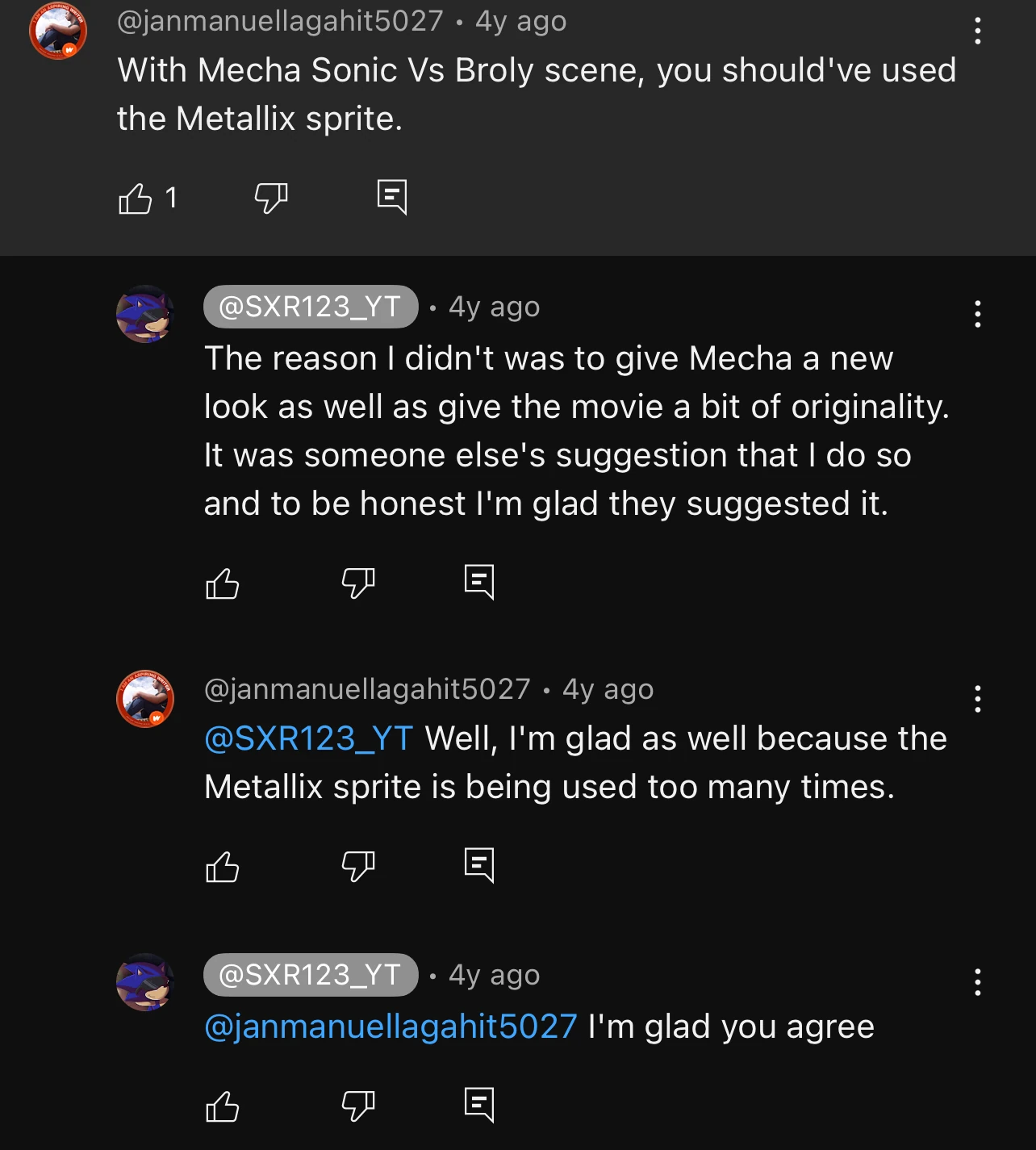View janmanuellagahit5027's avatar on the top comment

pos(58,31)
